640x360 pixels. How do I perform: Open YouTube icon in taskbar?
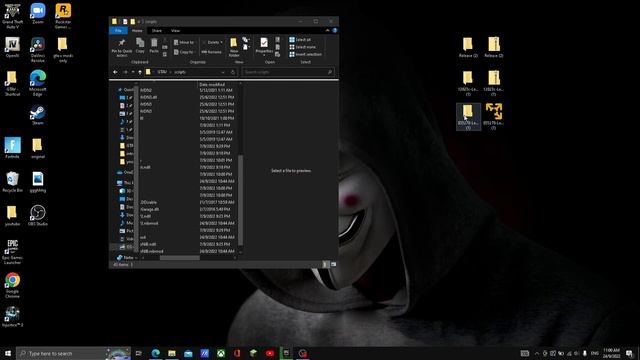[x=270, y=353]
